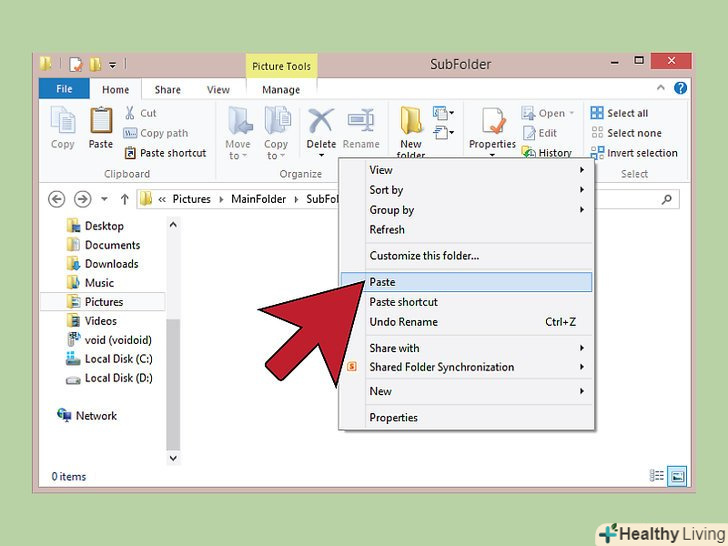This screenshot has height=546, width=728.
Task: Expand Sort by submenu in context menu
Action: [468, 190]
